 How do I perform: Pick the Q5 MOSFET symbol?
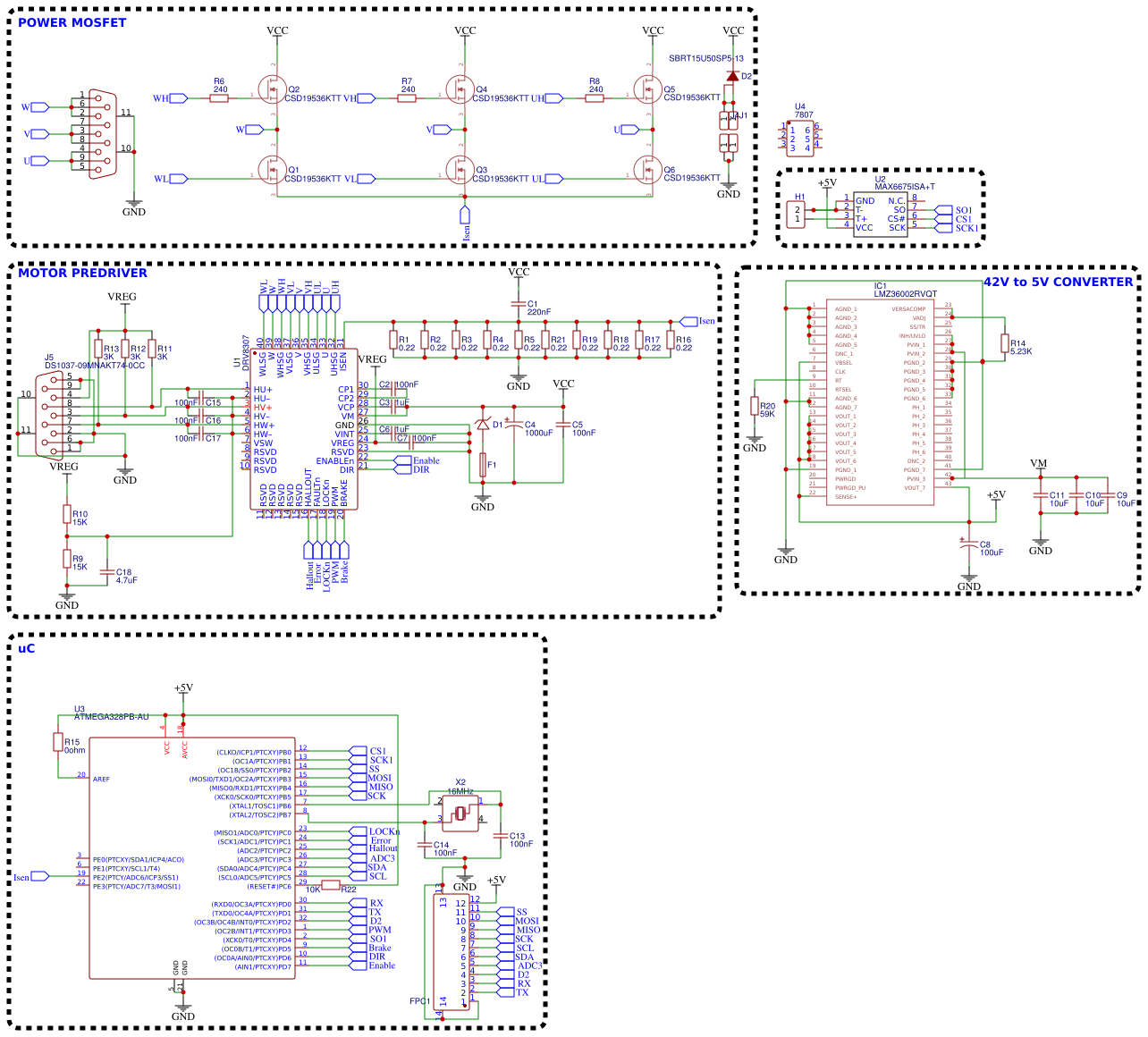(x=646, y=89)
